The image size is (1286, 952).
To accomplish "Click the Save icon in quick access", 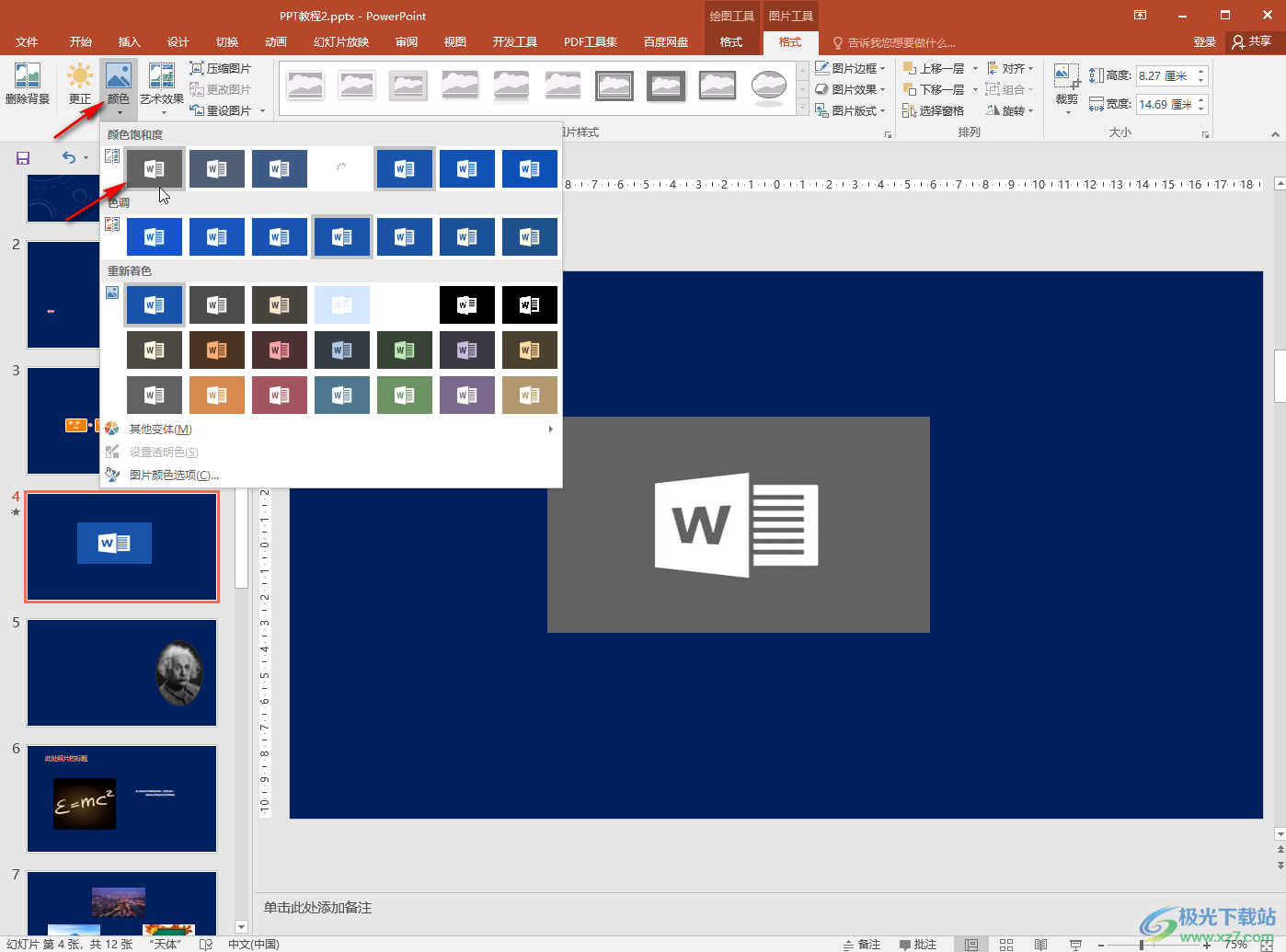I will (x=23, y=158).
